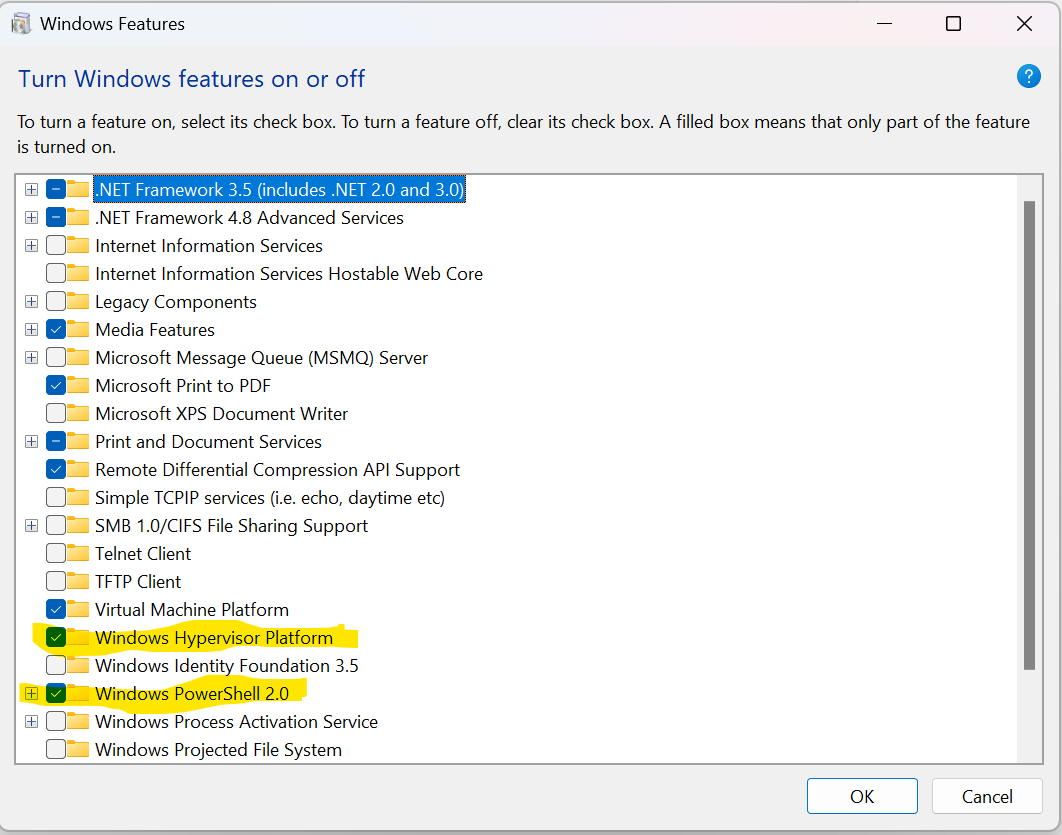This screenshot has height=835, width=1062.
Task: Click the folder icon beside Telnet Client
Action: [x=78, y=553]
